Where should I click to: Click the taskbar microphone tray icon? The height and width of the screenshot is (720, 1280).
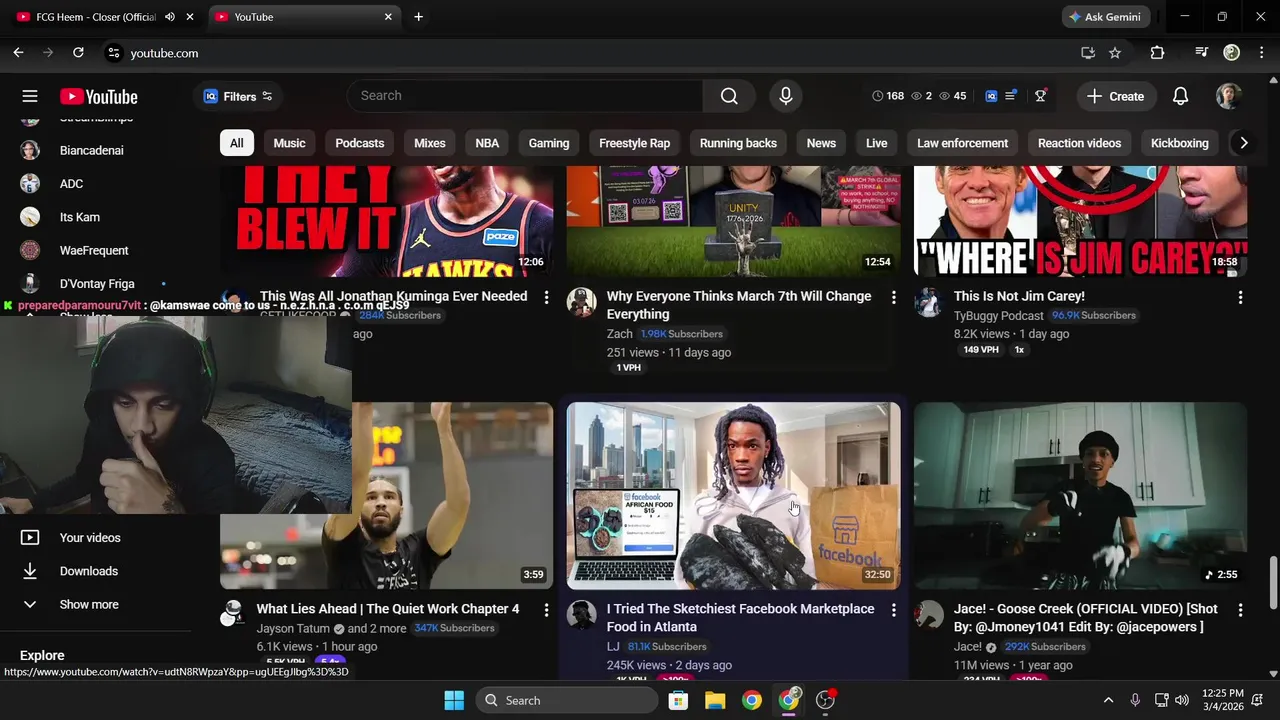(1135, 700)
